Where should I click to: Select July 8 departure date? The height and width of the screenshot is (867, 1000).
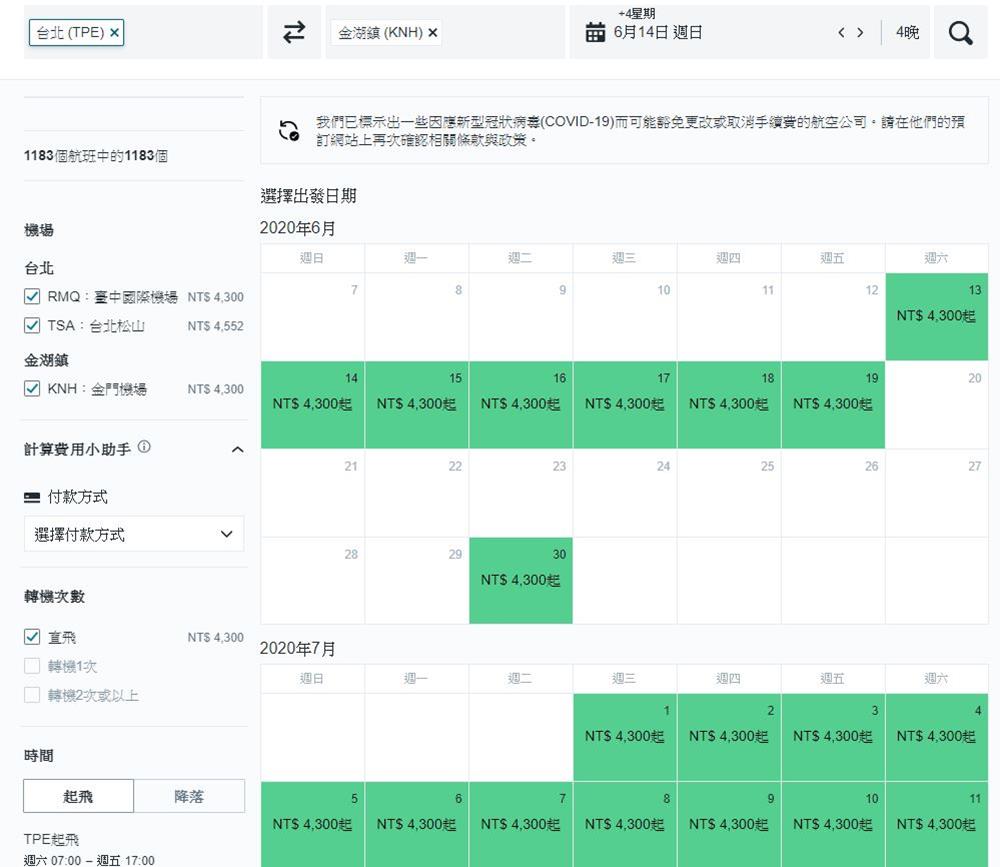click(x=624, y=824)
